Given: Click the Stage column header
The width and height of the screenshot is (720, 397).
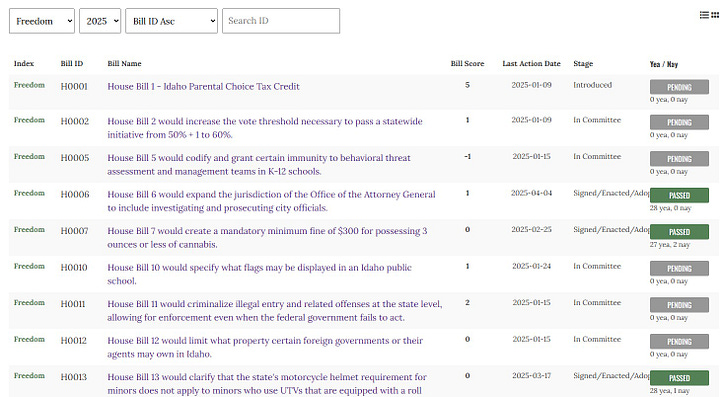Looking at the screenshot, I should click(x=583, y=64).
